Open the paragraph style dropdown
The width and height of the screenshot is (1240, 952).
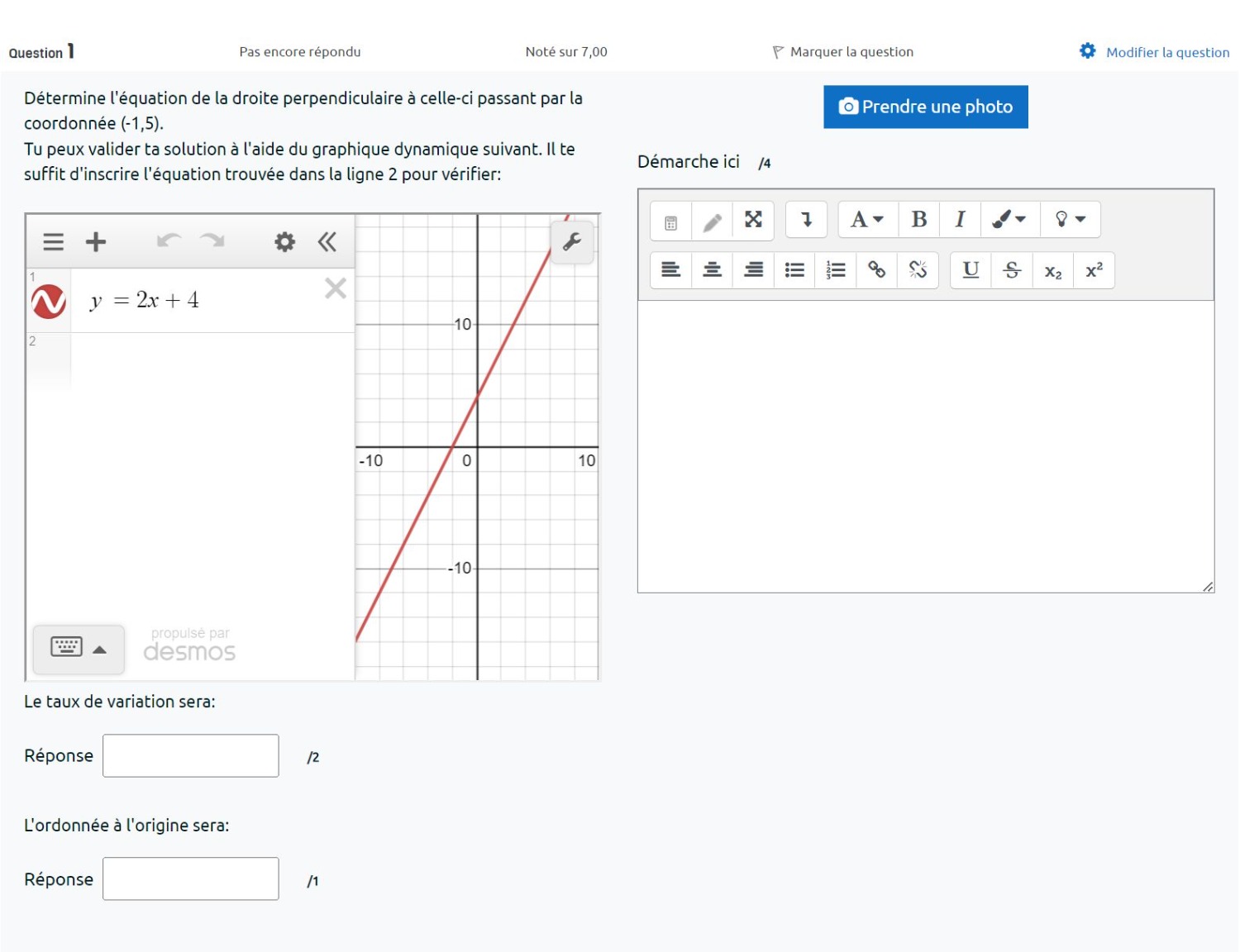click(867, 220)
